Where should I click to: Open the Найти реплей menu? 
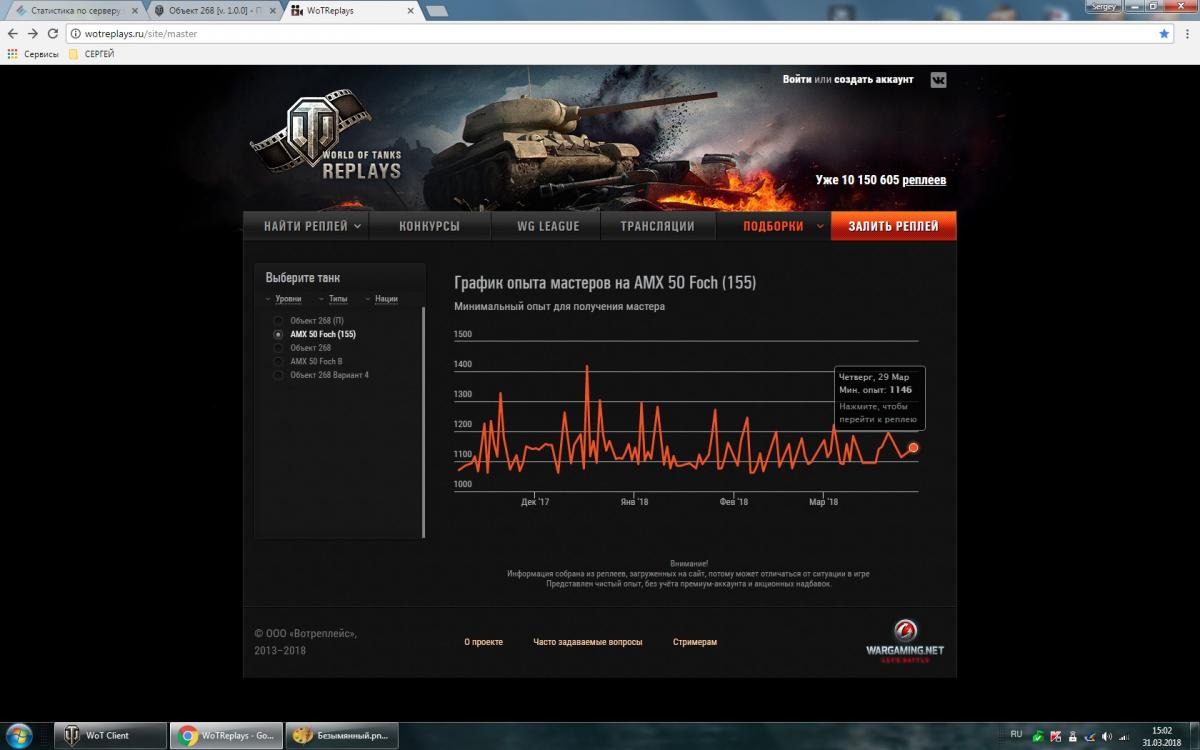point(306,226)
